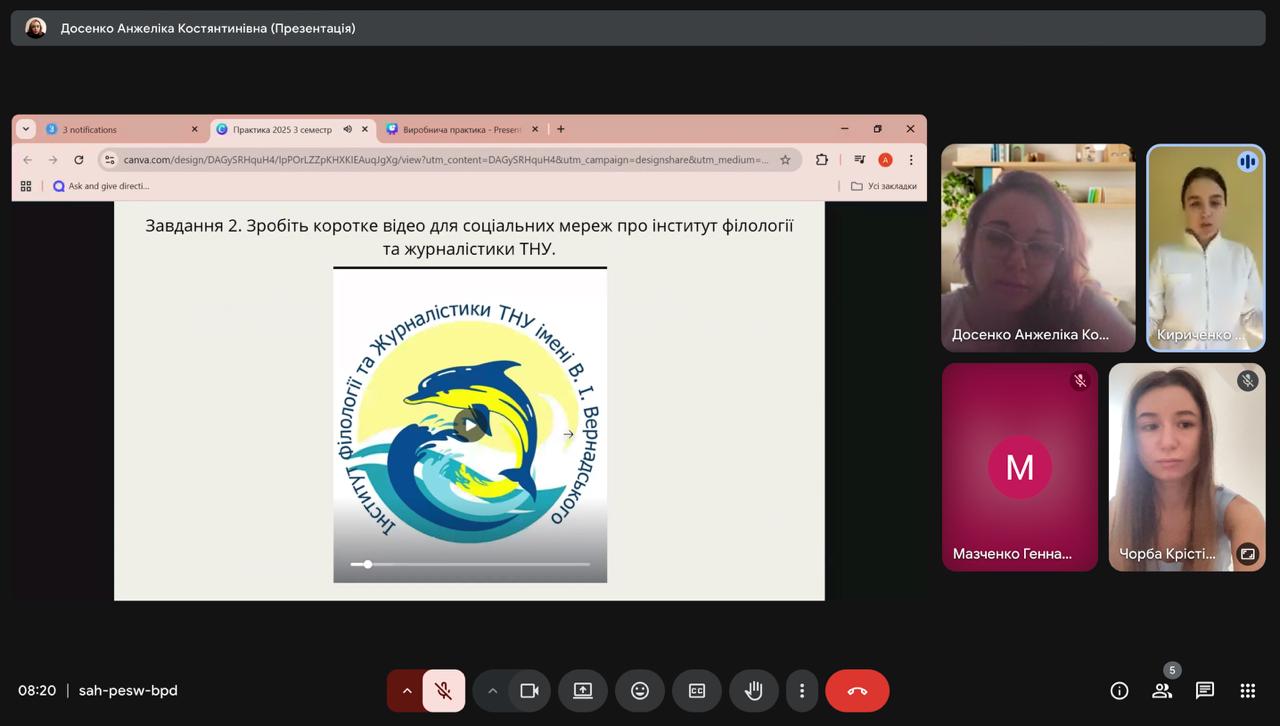Open the activities grid icon
Screen dimensions: 1280x726
[x=1247, y=691]
